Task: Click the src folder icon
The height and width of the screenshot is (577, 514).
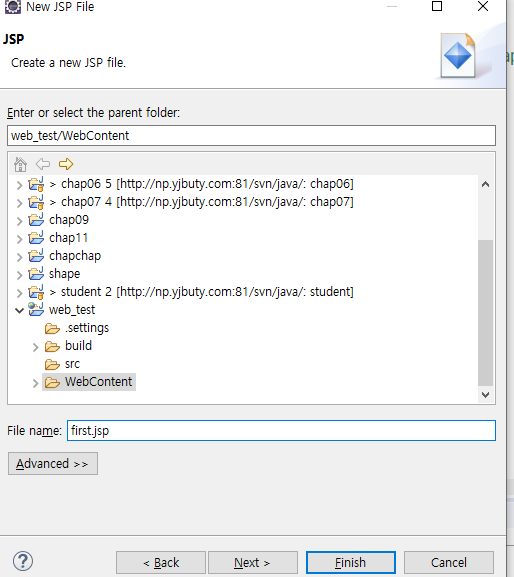Action: pos(52,364)
